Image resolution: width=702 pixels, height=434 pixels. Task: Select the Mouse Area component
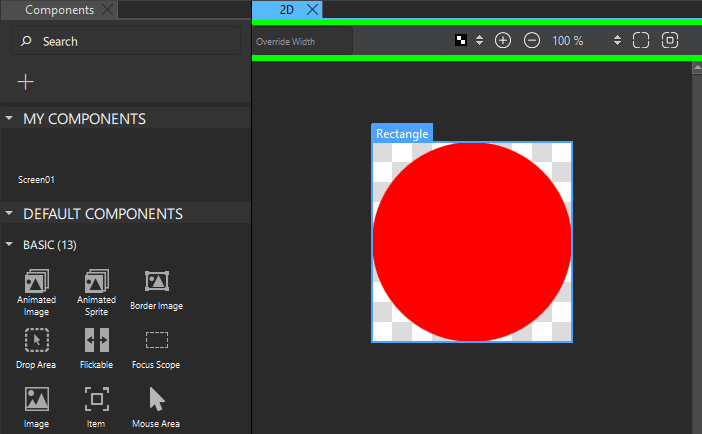pos(156,407)
